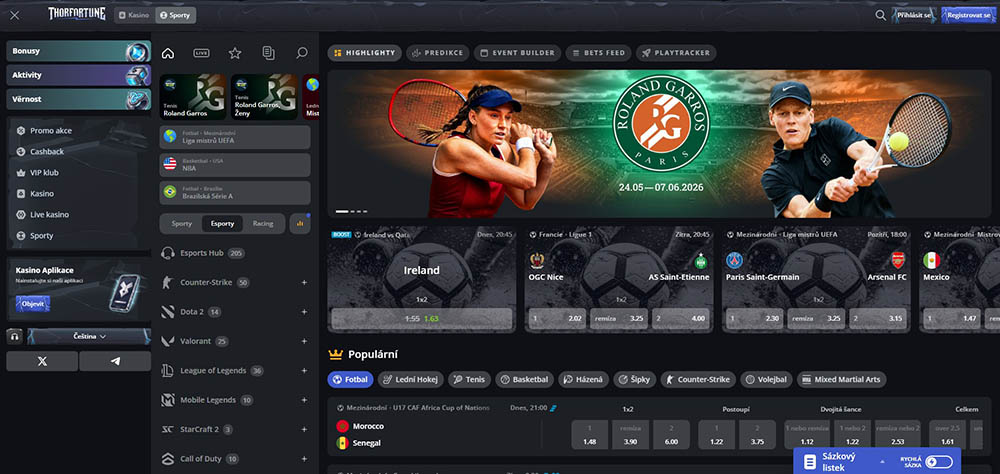Image resolution: width=1000 pixels, height=474 pixels.
Task: Click the home icon in sports navigation
Action: (168, 53)
